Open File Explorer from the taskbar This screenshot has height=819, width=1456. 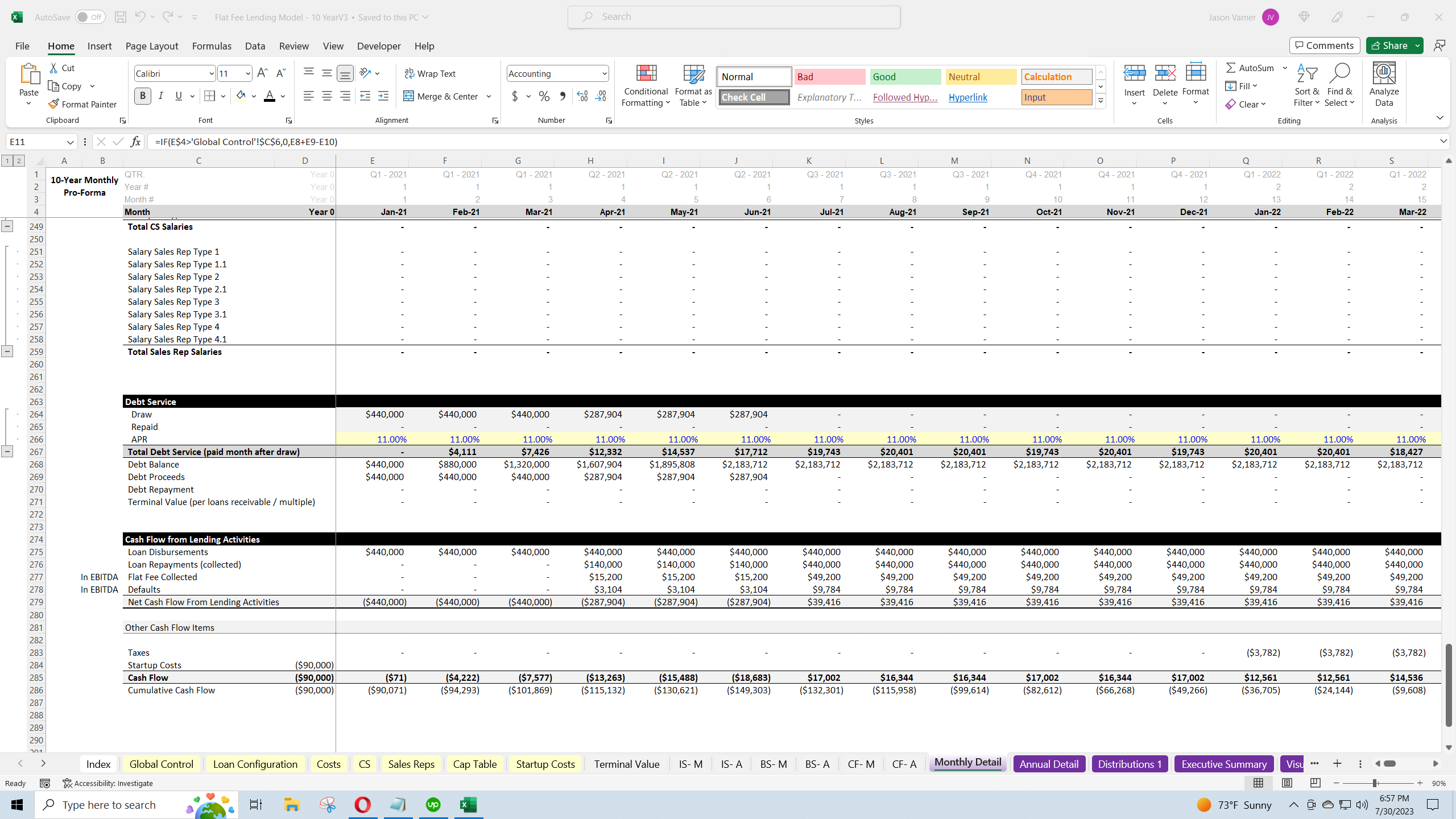[292, 805]
